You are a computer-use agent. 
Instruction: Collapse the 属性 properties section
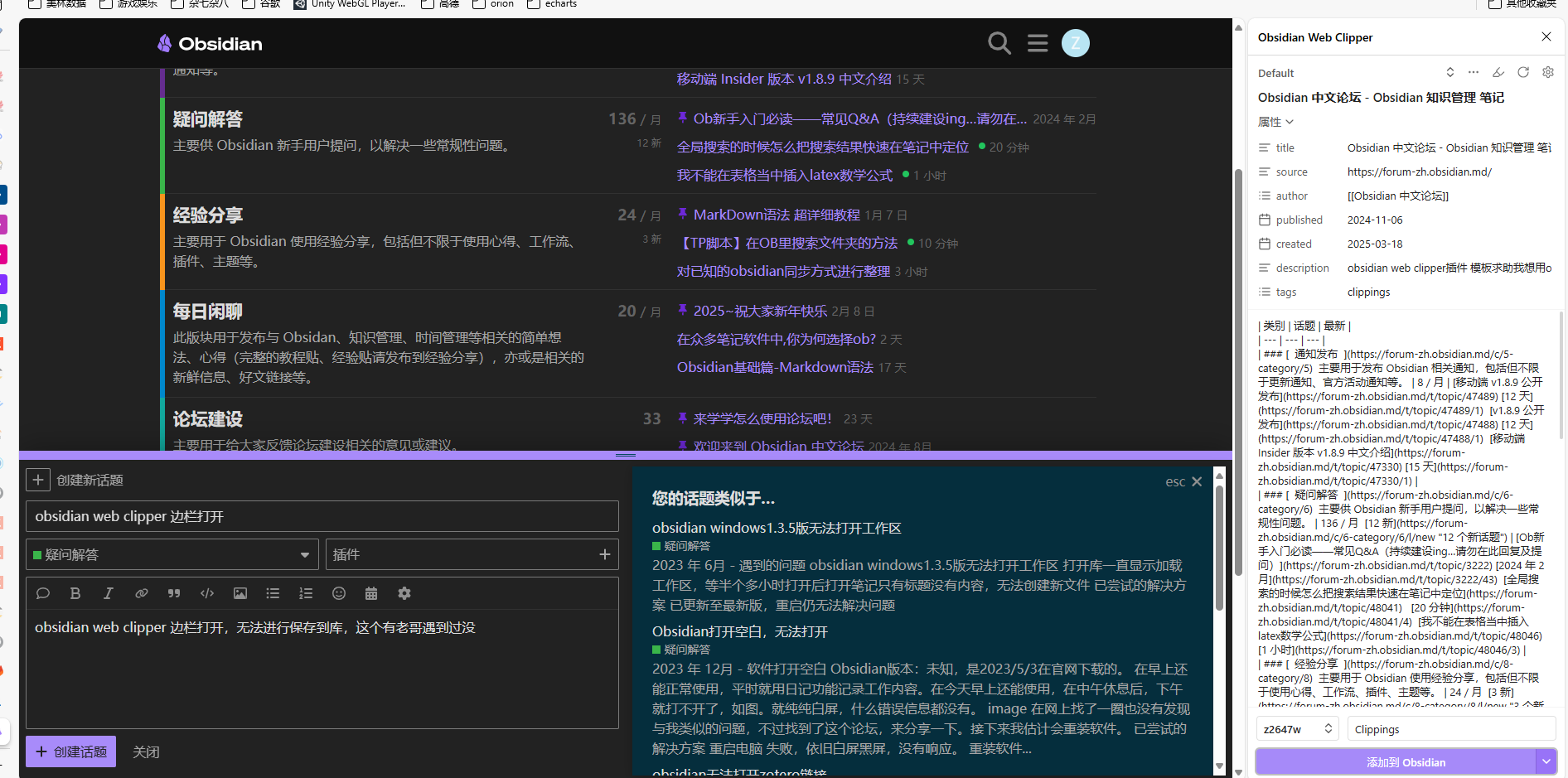click(x=1275, y=122)
